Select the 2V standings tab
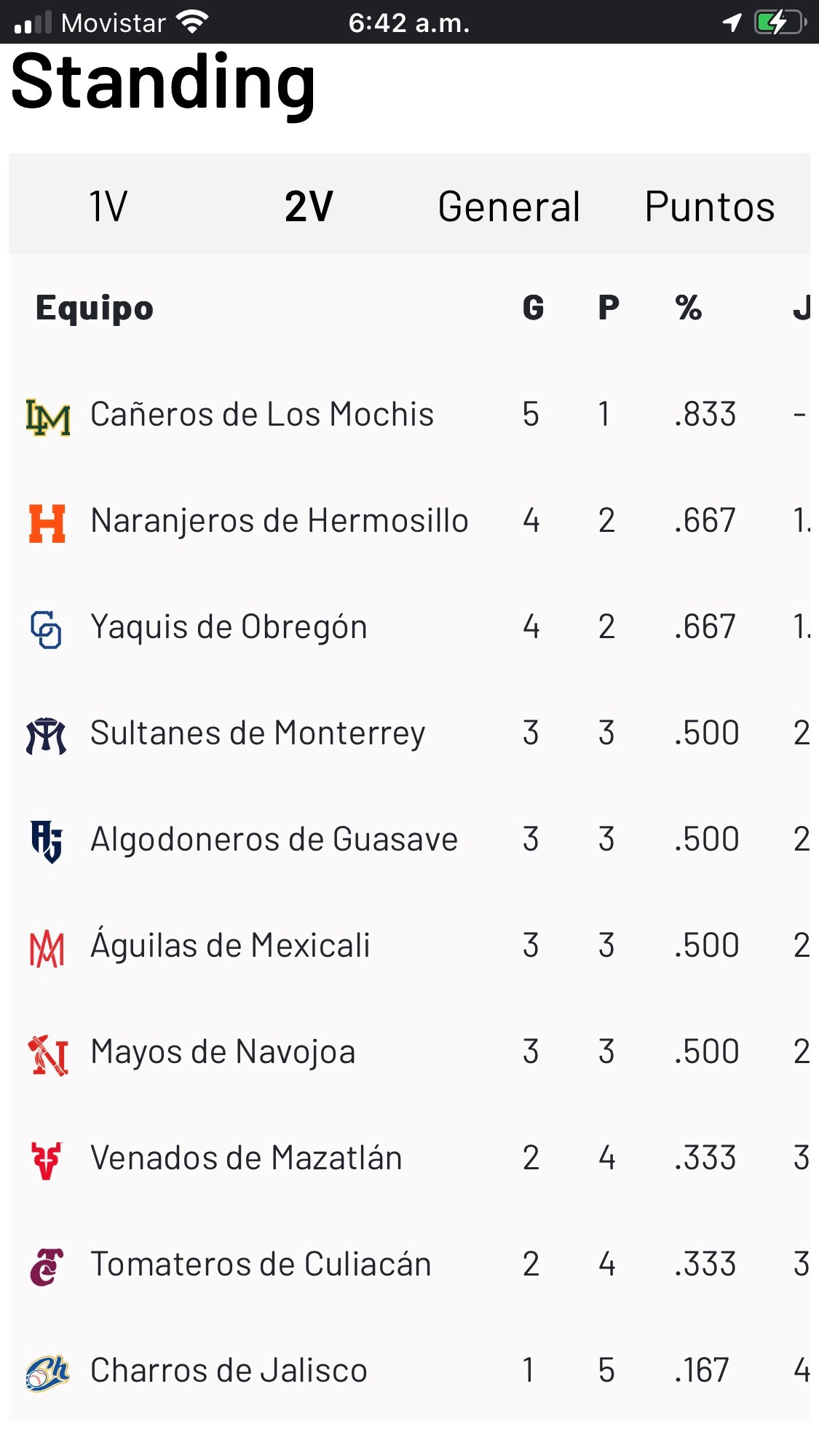Viewport: 819px width, 1456px height. tap(309, 207)
